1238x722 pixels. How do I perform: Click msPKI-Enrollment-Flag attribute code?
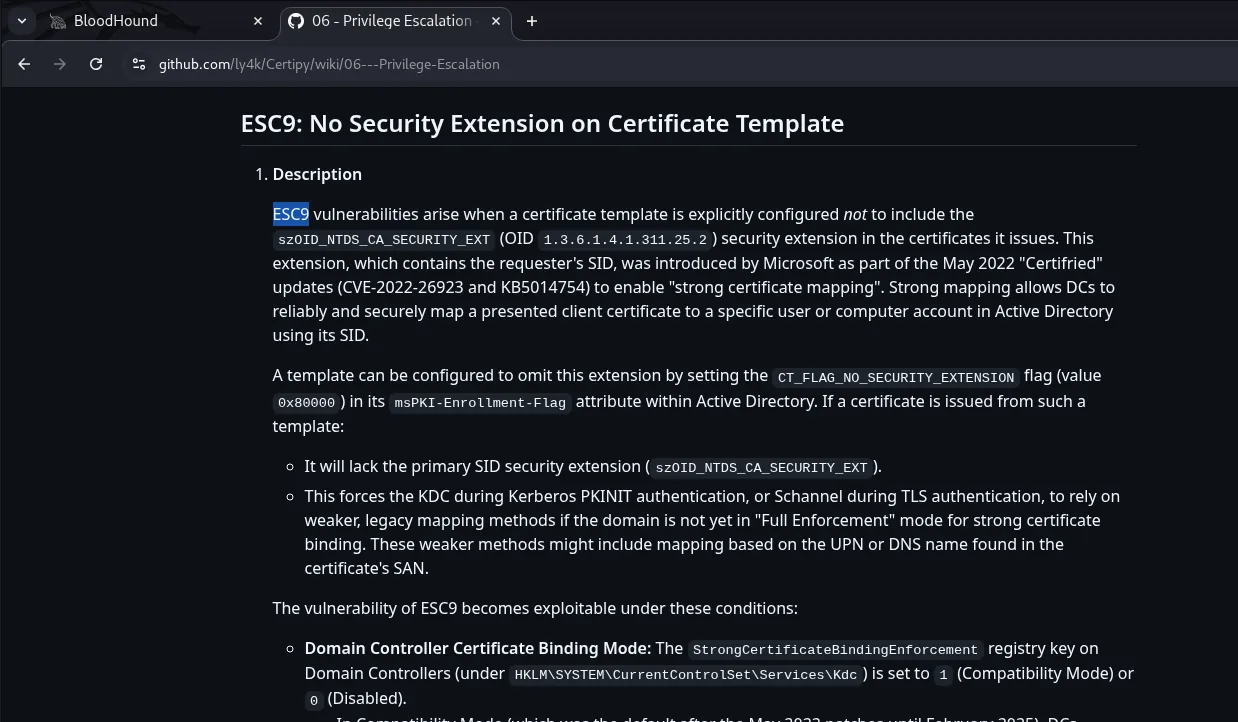coord(480,402)
